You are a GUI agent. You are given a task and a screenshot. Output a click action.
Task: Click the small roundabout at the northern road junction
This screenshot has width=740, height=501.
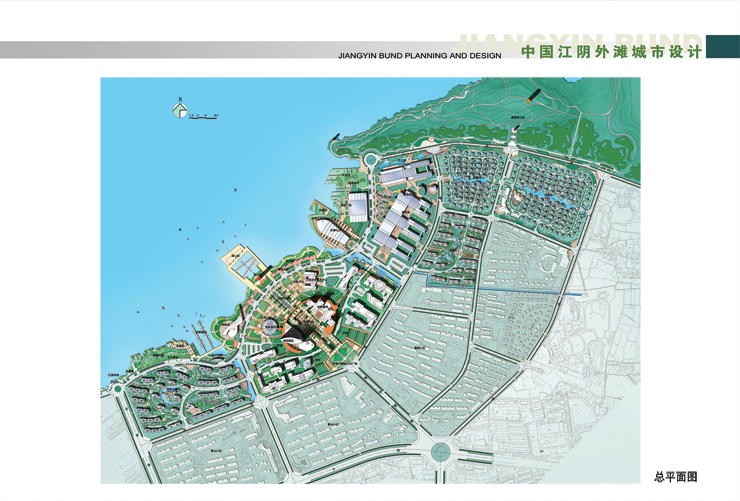[370, 159]
